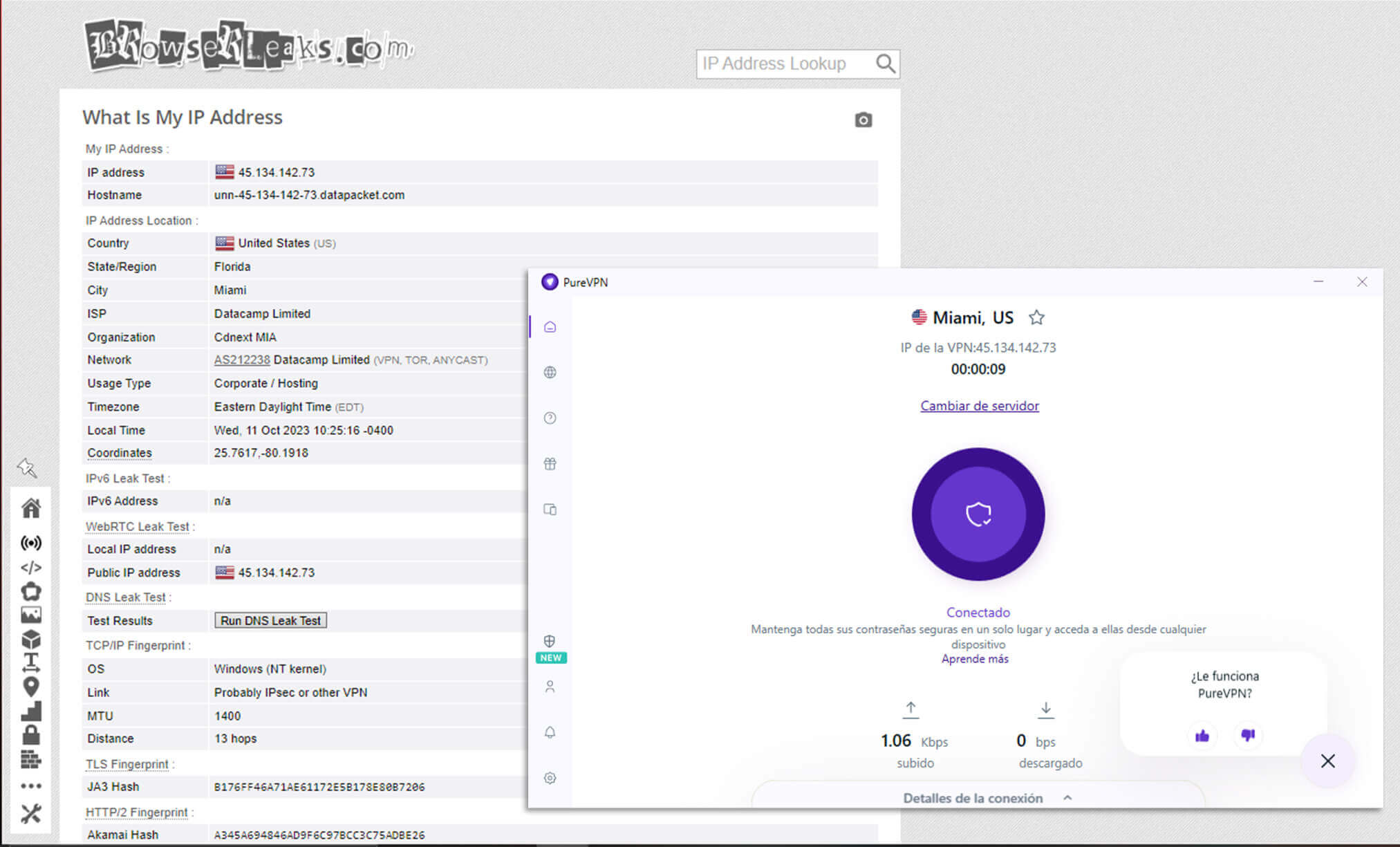Open the PureVPN home shield tab
This screenshot has height=847, width=1400.
pos(550,326)
